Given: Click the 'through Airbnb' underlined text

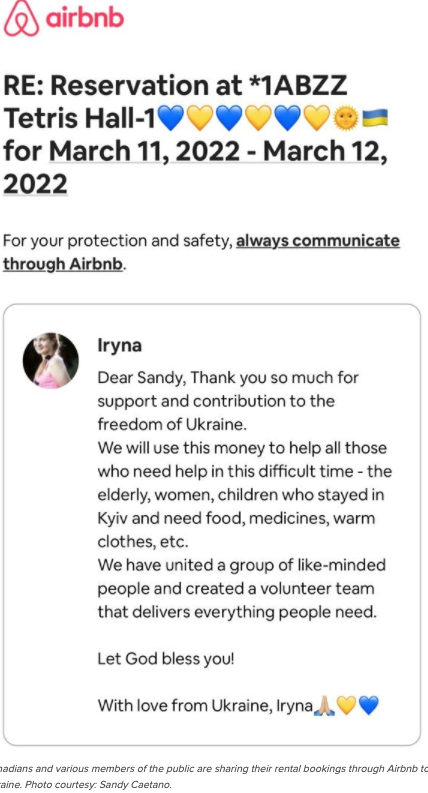Looking at the screenshot, I should [63, 263].
